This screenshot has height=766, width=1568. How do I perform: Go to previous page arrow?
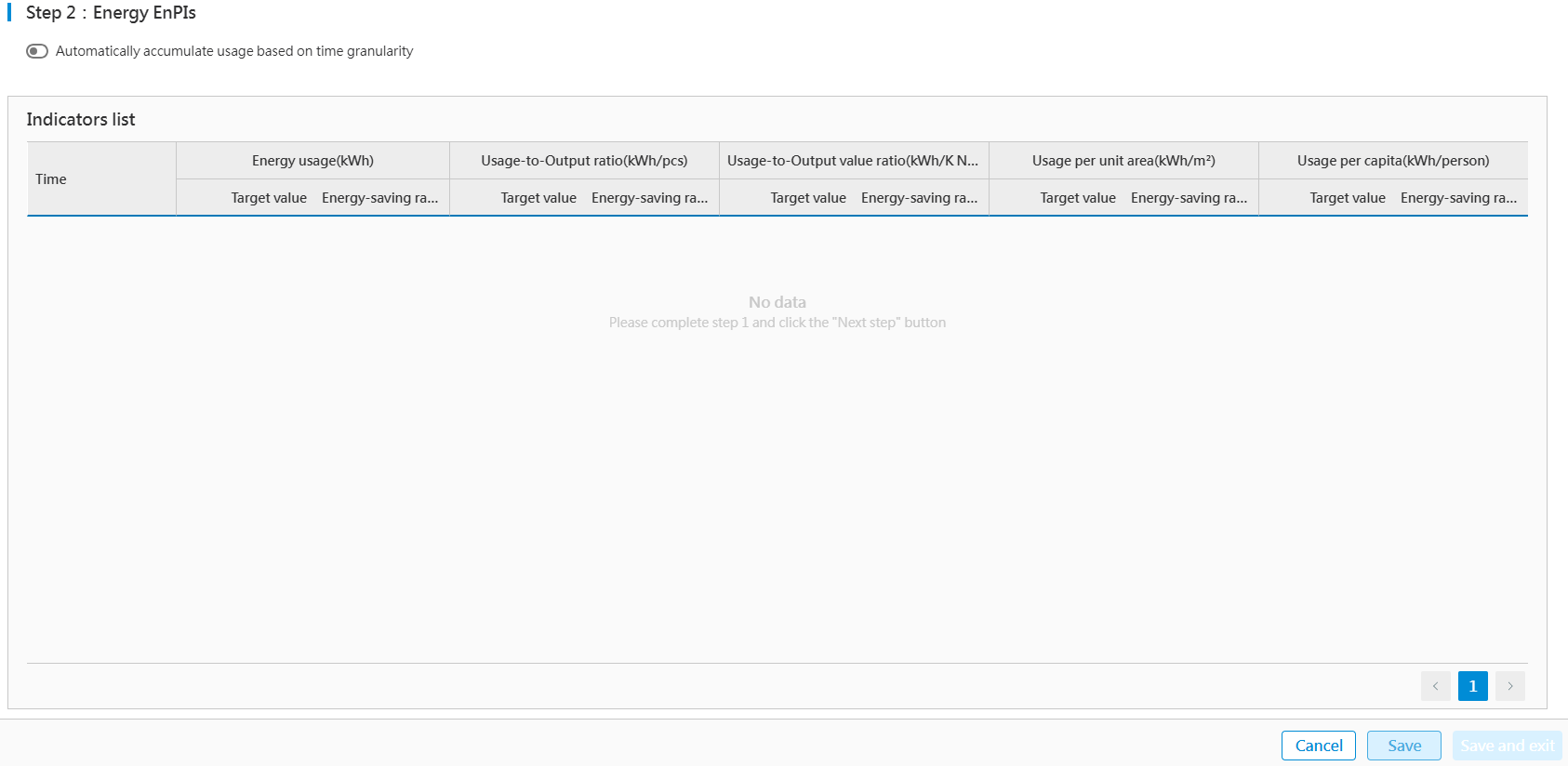point(1435,686)
